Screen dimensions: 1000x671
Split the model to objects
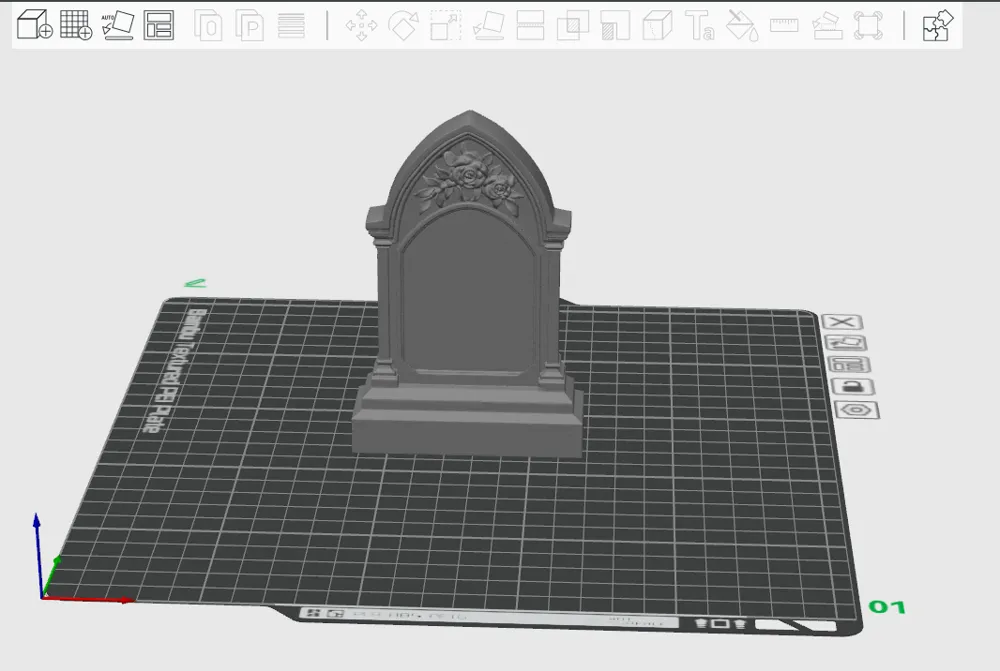(x=208, y=26)
